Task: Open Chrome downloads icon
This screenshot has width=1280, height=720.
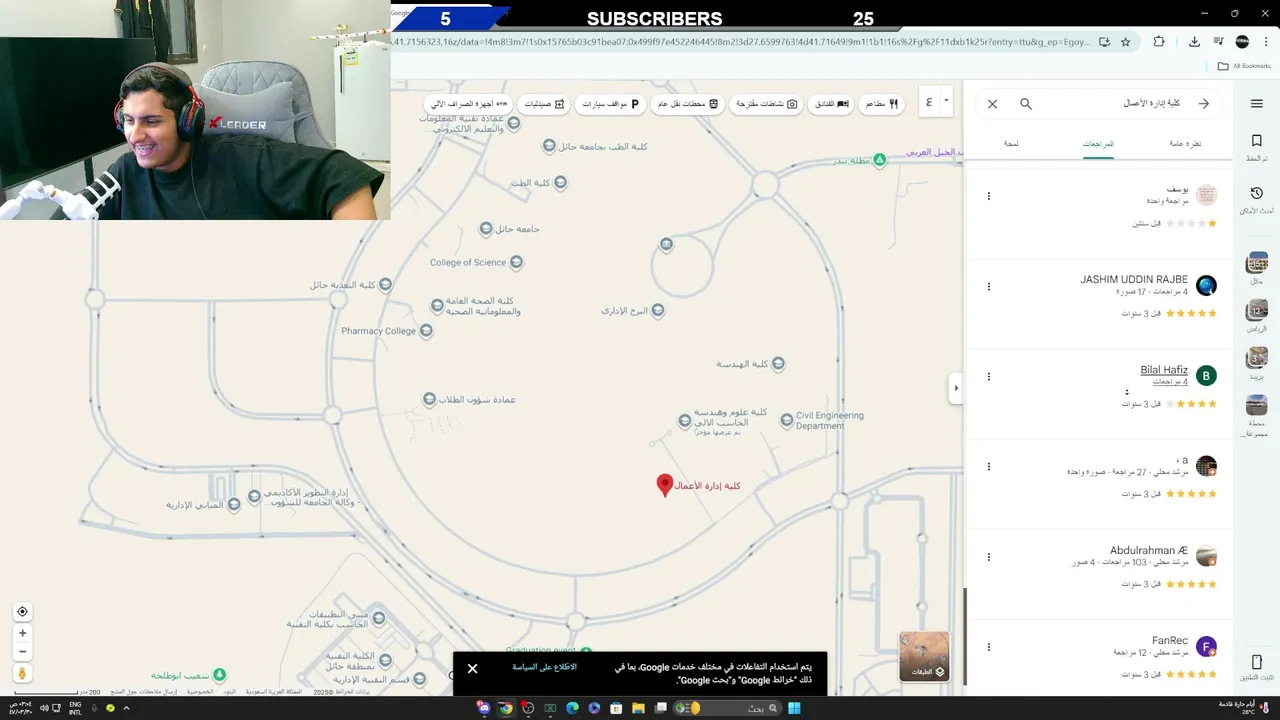Action: coord(1194,42)
